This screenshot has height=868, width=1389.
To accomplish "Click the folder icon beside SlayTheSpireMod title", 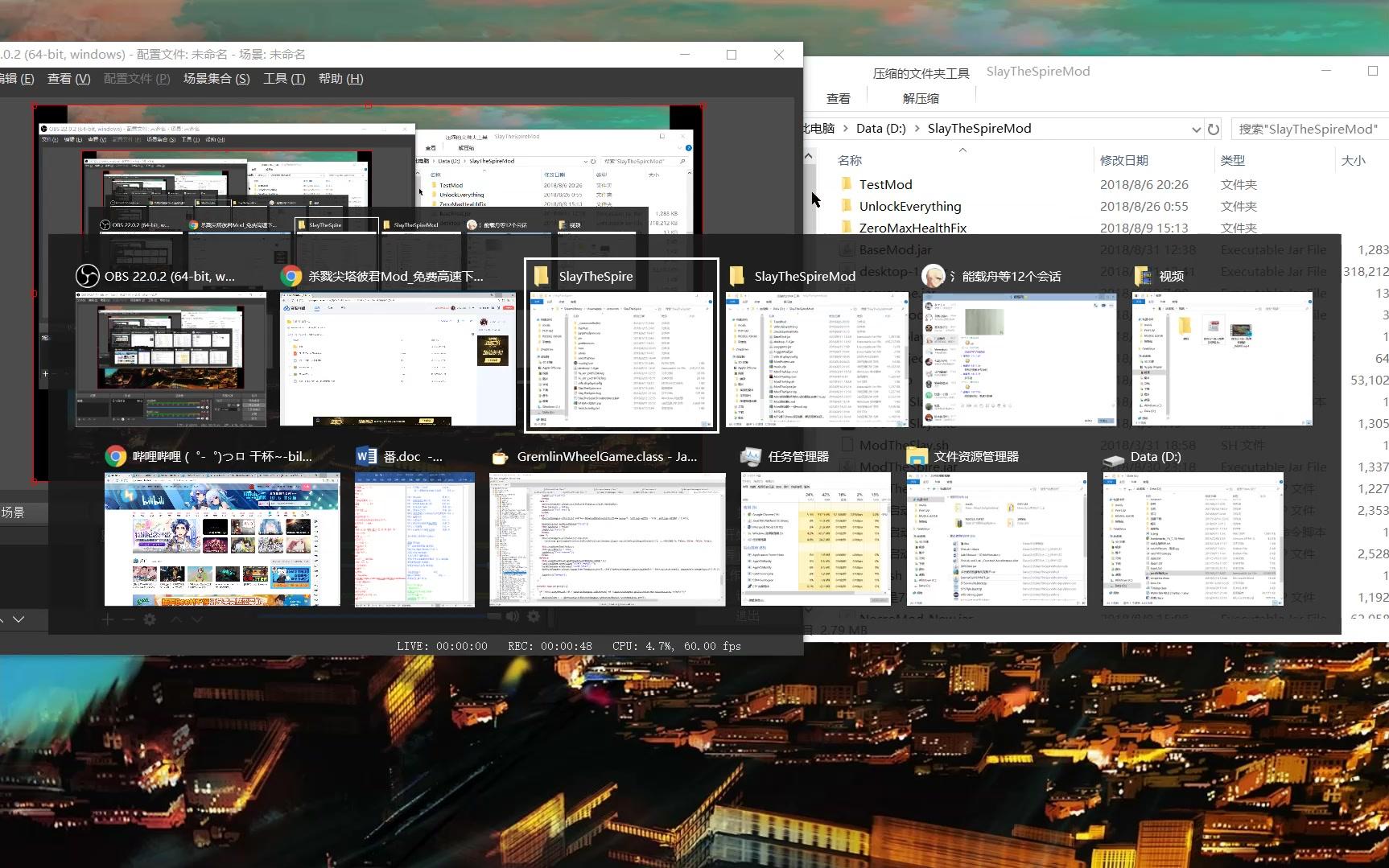I will [737, 276].
